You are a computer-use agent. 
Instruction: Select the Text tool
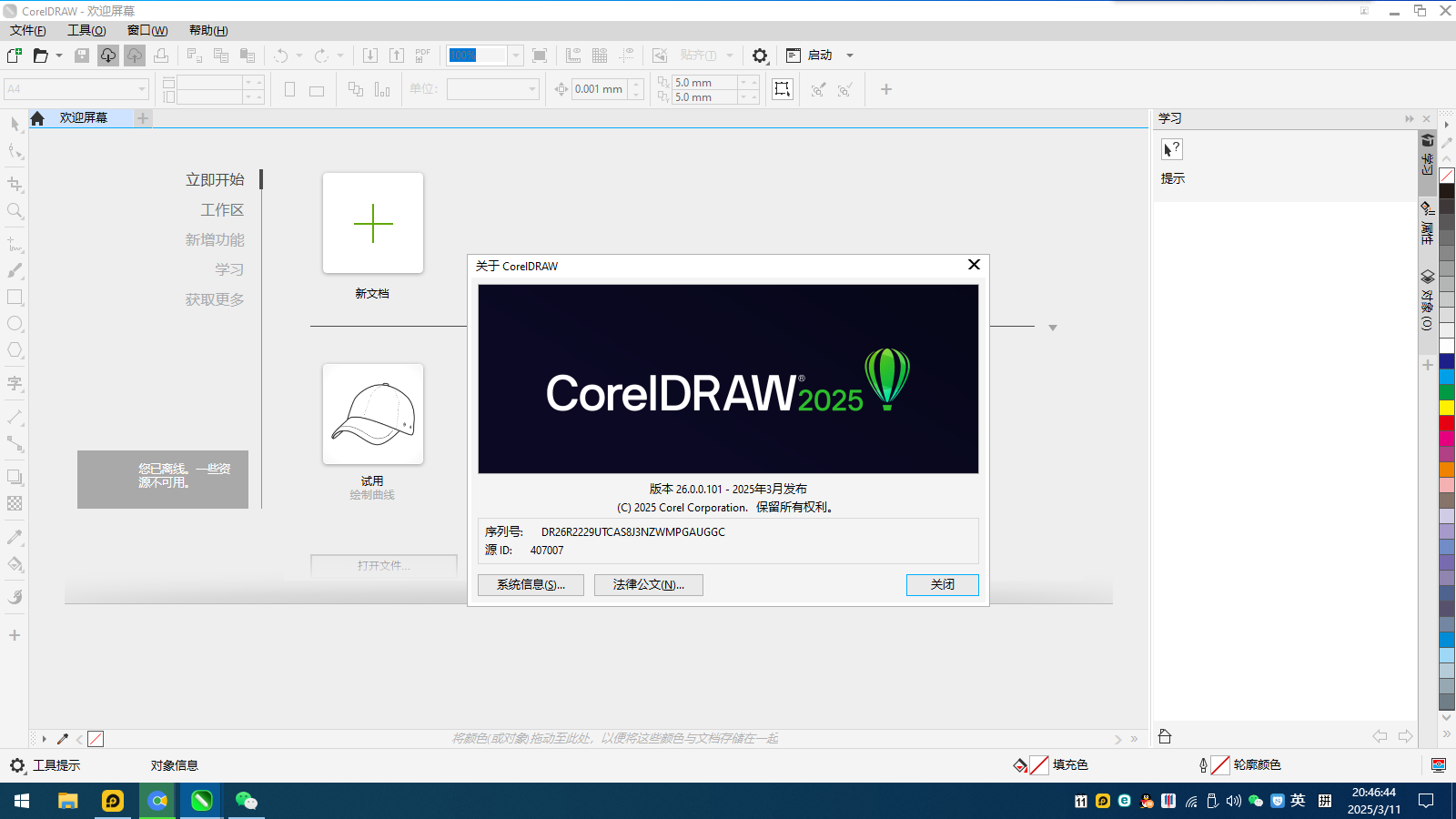[x=15, y=383]
